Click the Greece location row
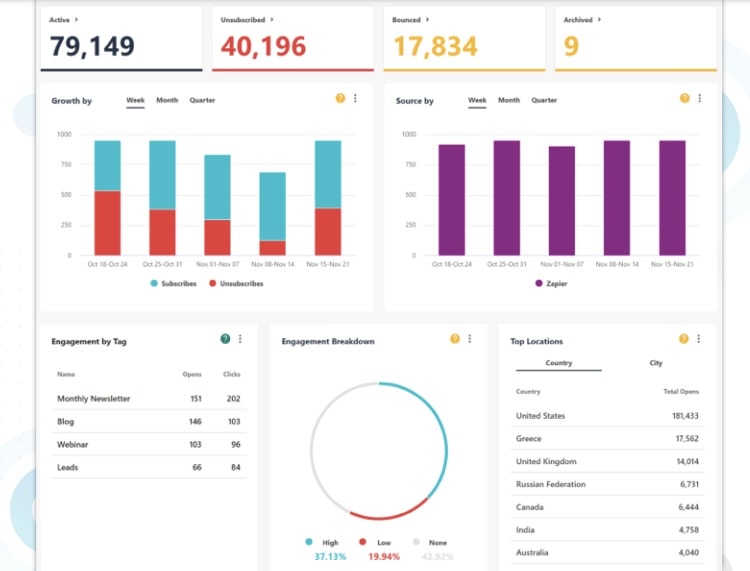The width and height of the screenshot is (750, 571). pos(607,439)
